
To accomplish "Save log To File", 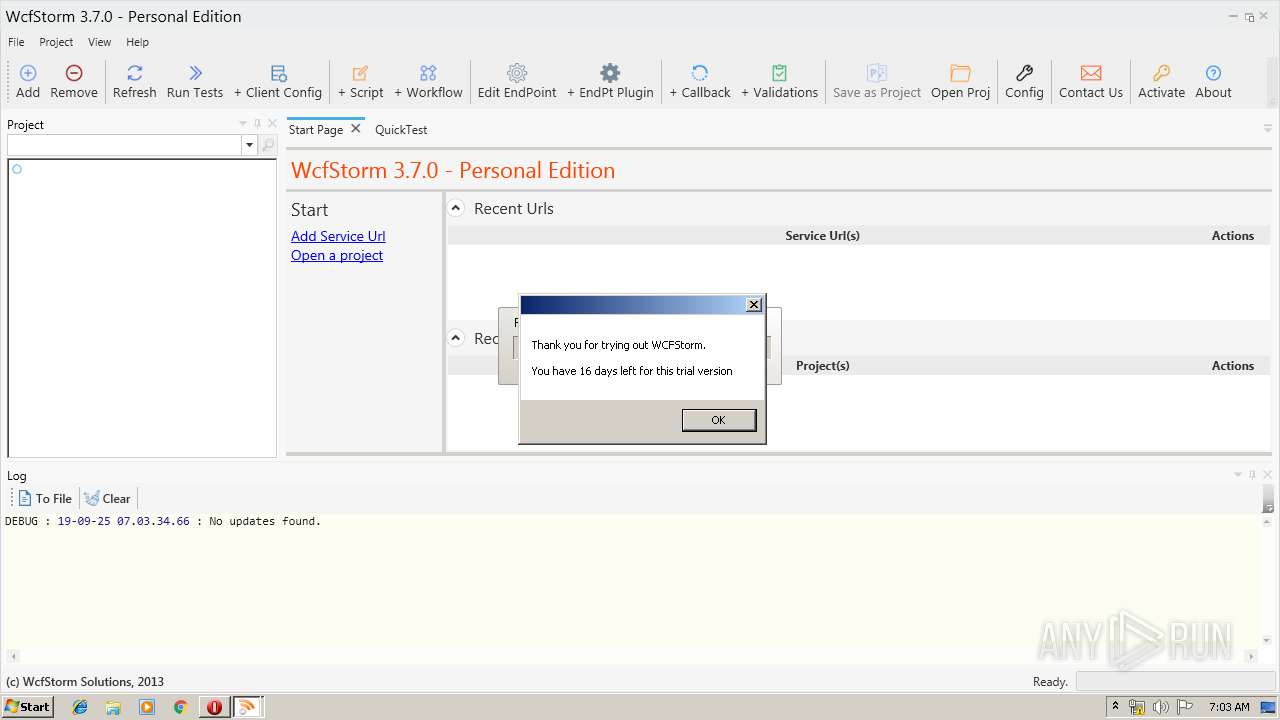I will (x=45, y=498).
